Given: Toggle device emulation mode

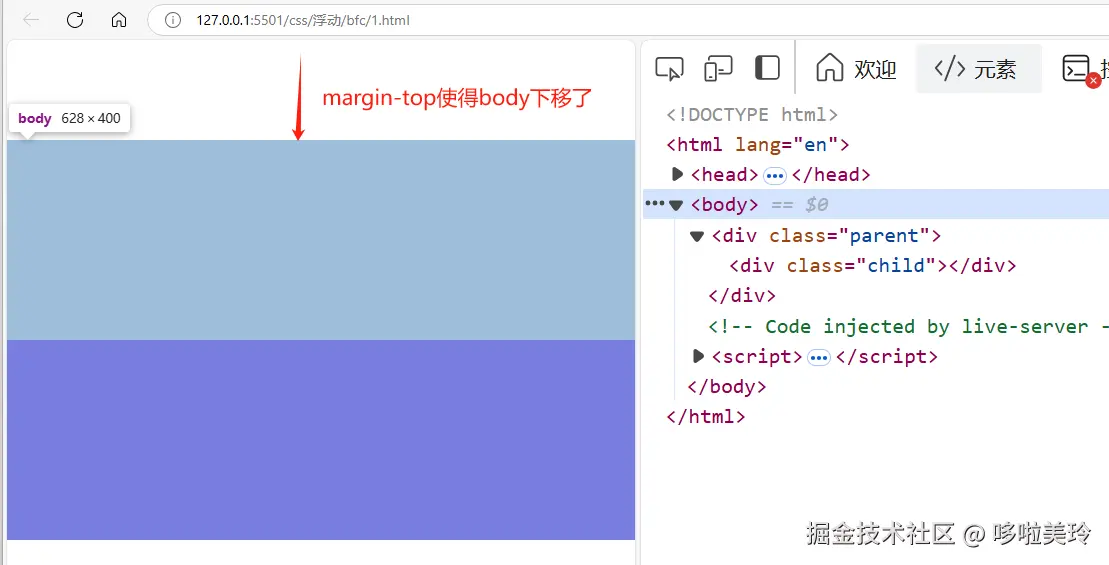Looking at the screenshot, I should click(x=718, y=69).
